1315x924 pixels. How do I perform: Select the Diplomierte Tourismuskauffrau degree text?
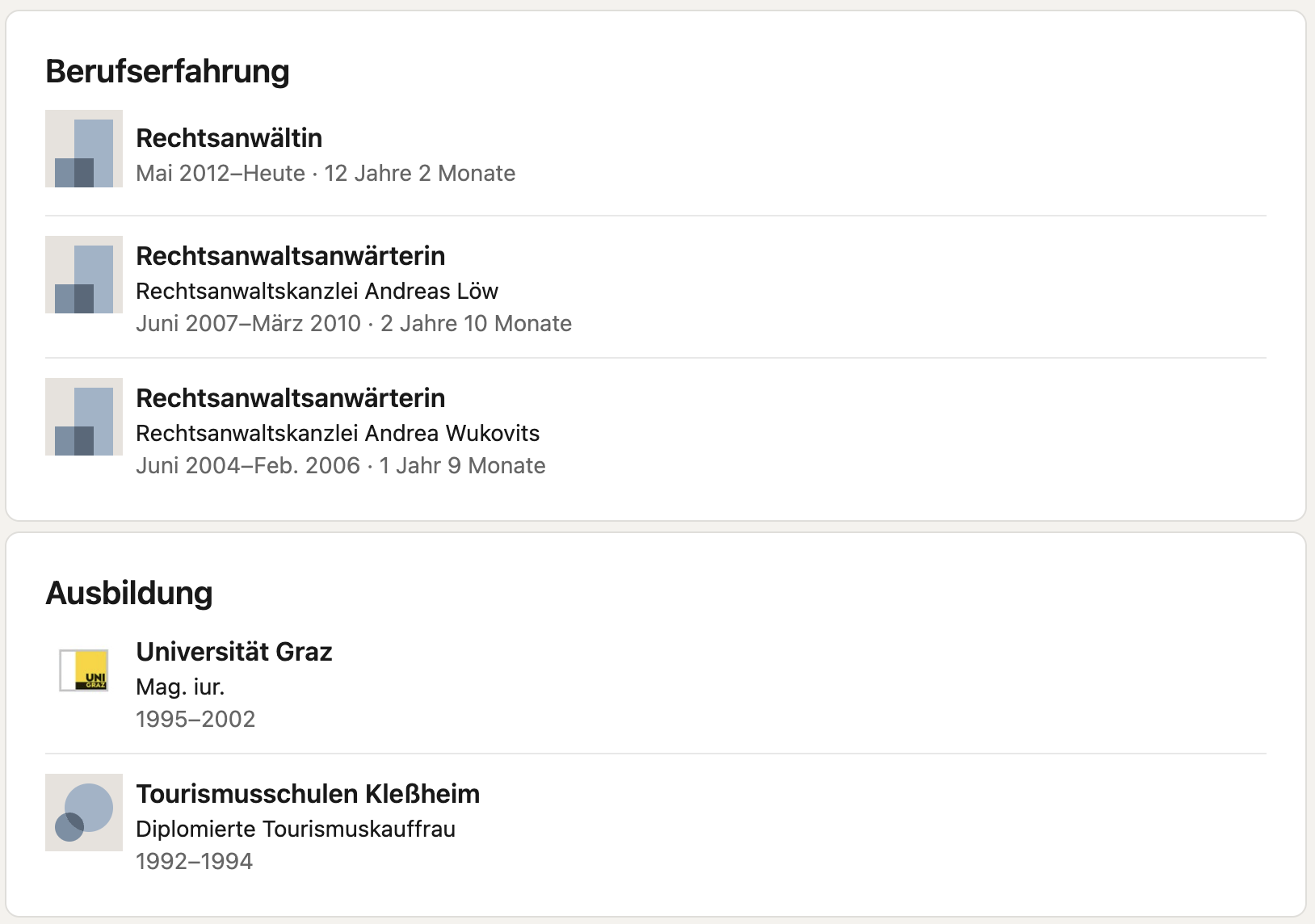tap(296, 829)
